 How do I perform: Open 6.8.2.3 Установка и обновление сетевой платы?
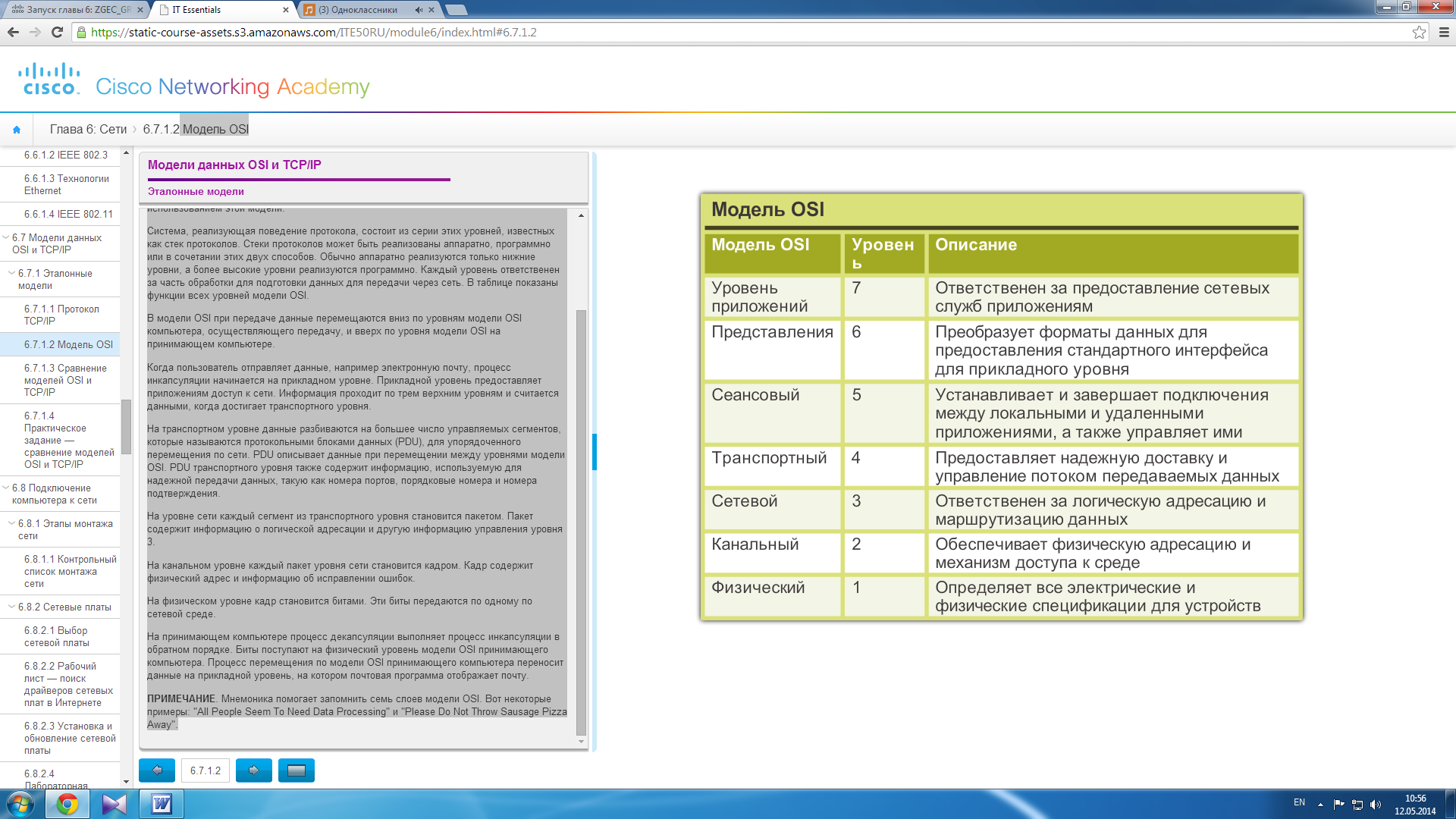(60, 738)
